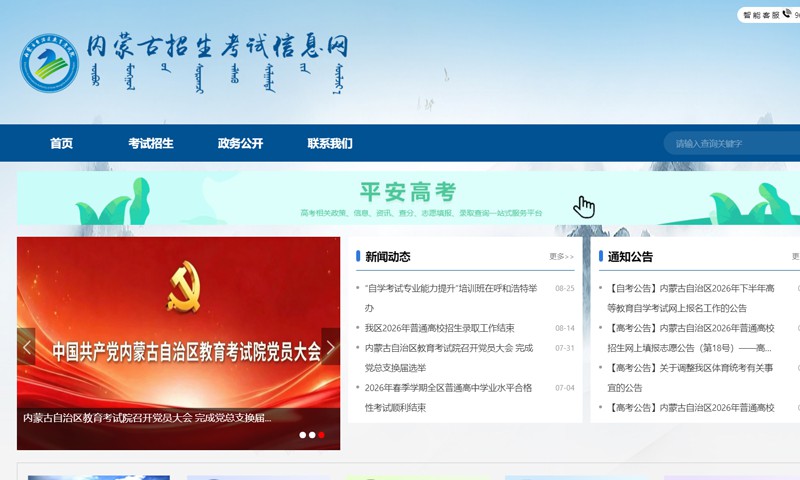Screen dimensions: 800x480
Task: Click the carousel caption 内蒙古自治区教育考试院召开党员大会
Action: click(x=147, y=418)
